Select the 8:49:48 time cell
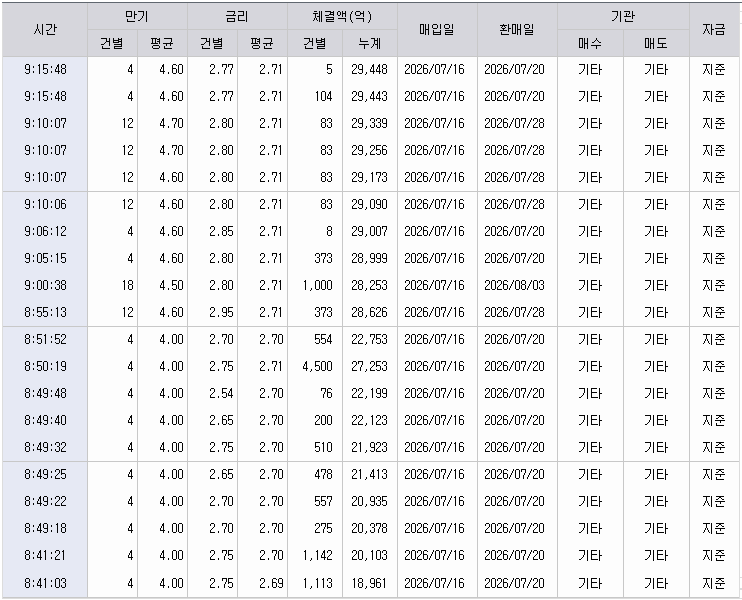 (45, 393)
